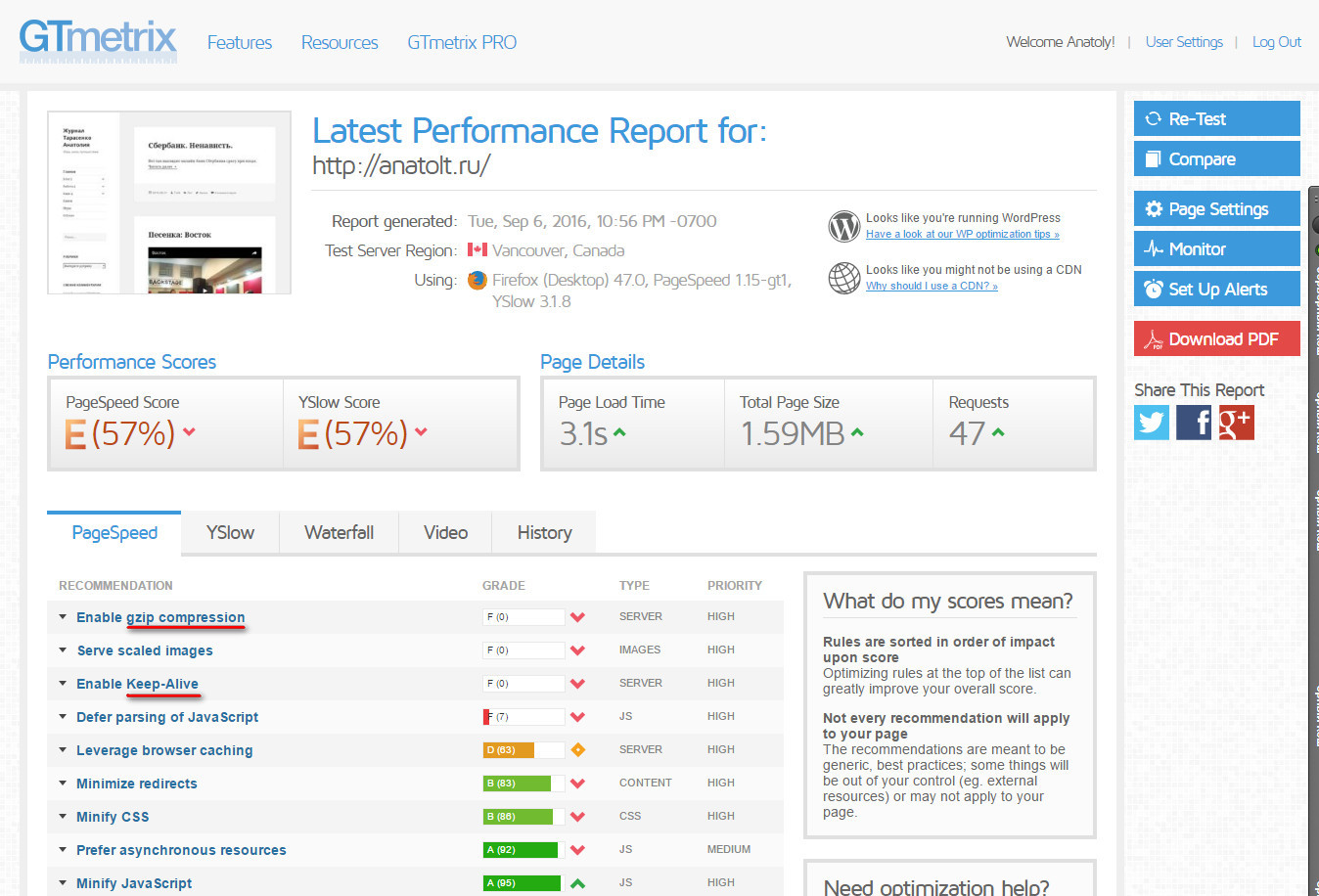Click green up arrow in Minify JavaScript row
This screenshot has width=1319, height=896.
tap(577, 883)
